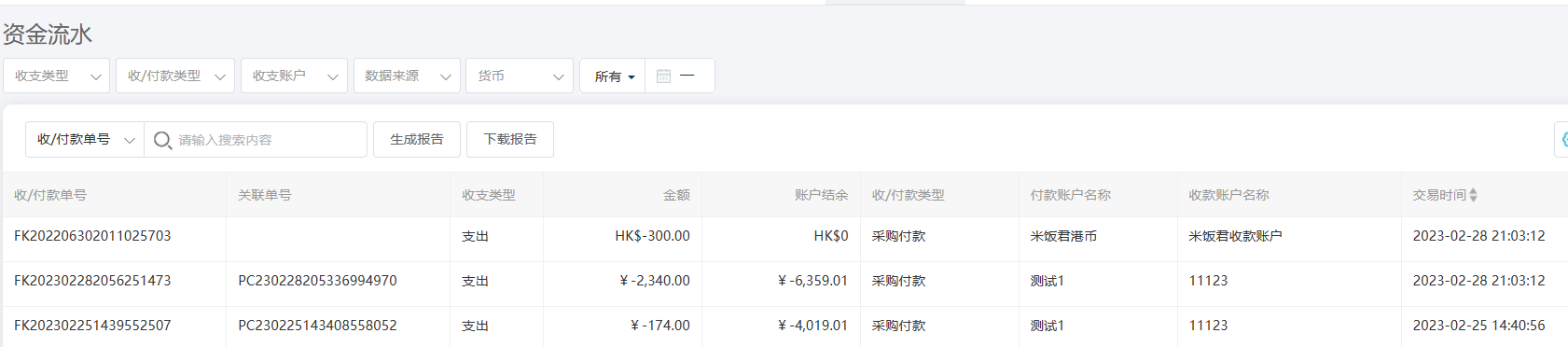Click the 下载报告 button
The width and height of the screenshot is (1568, 347).
(x=510, y=139)
